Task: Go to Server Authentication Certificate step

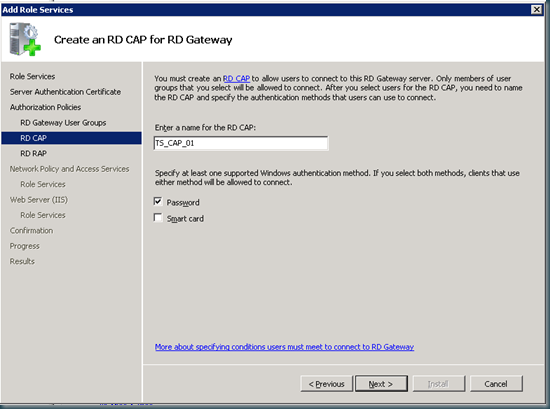Action: [x=65, y=92]
